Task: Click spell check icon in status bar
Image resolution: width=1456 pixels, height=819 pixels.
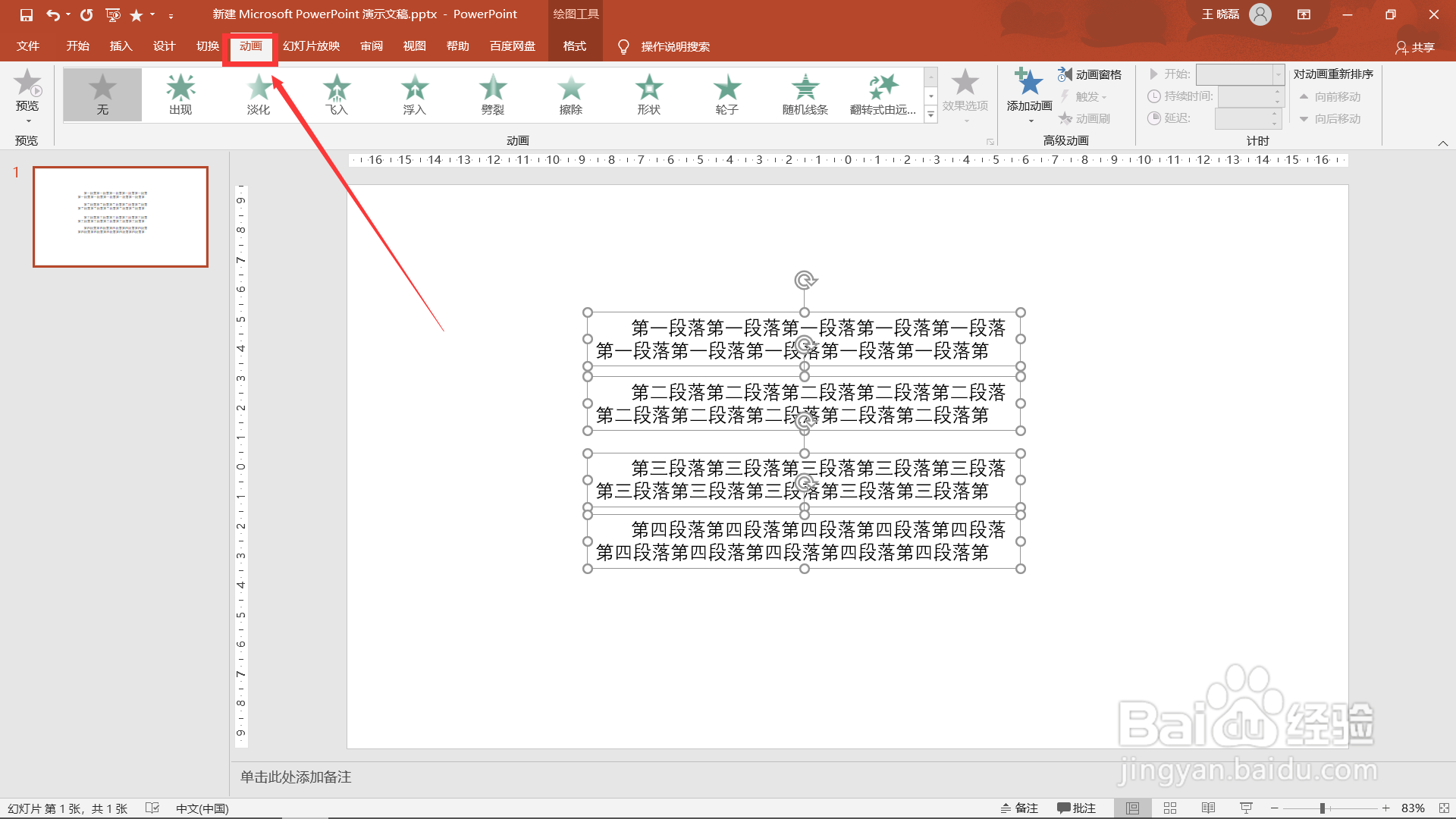Action: click(152, 808)
